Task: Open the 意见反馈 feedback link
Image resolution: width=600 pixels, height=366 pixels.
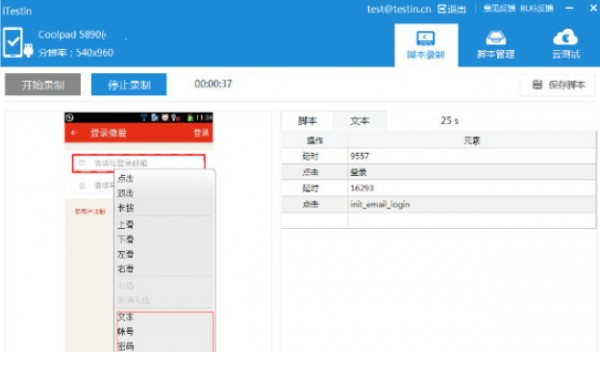Action: pos(499,8)
